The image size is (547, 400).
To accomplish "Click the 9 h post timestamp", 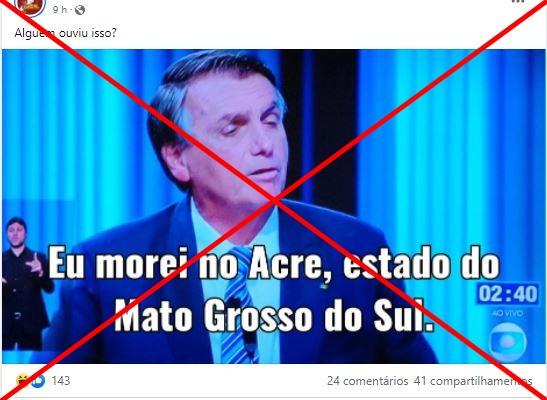I will click(60, 10).
